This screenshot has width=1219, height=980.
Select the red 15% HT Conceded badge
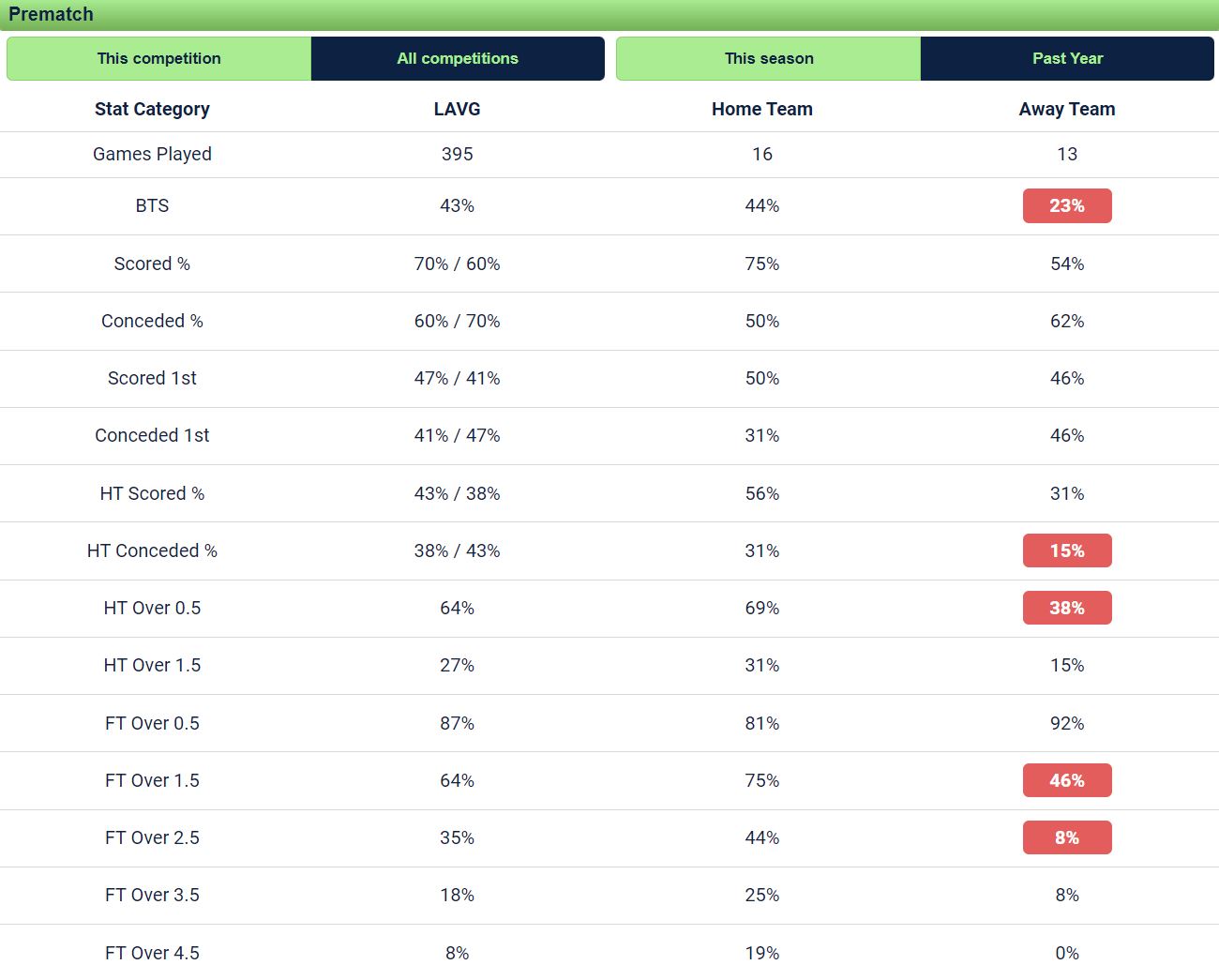click(x=1067, y=550)
